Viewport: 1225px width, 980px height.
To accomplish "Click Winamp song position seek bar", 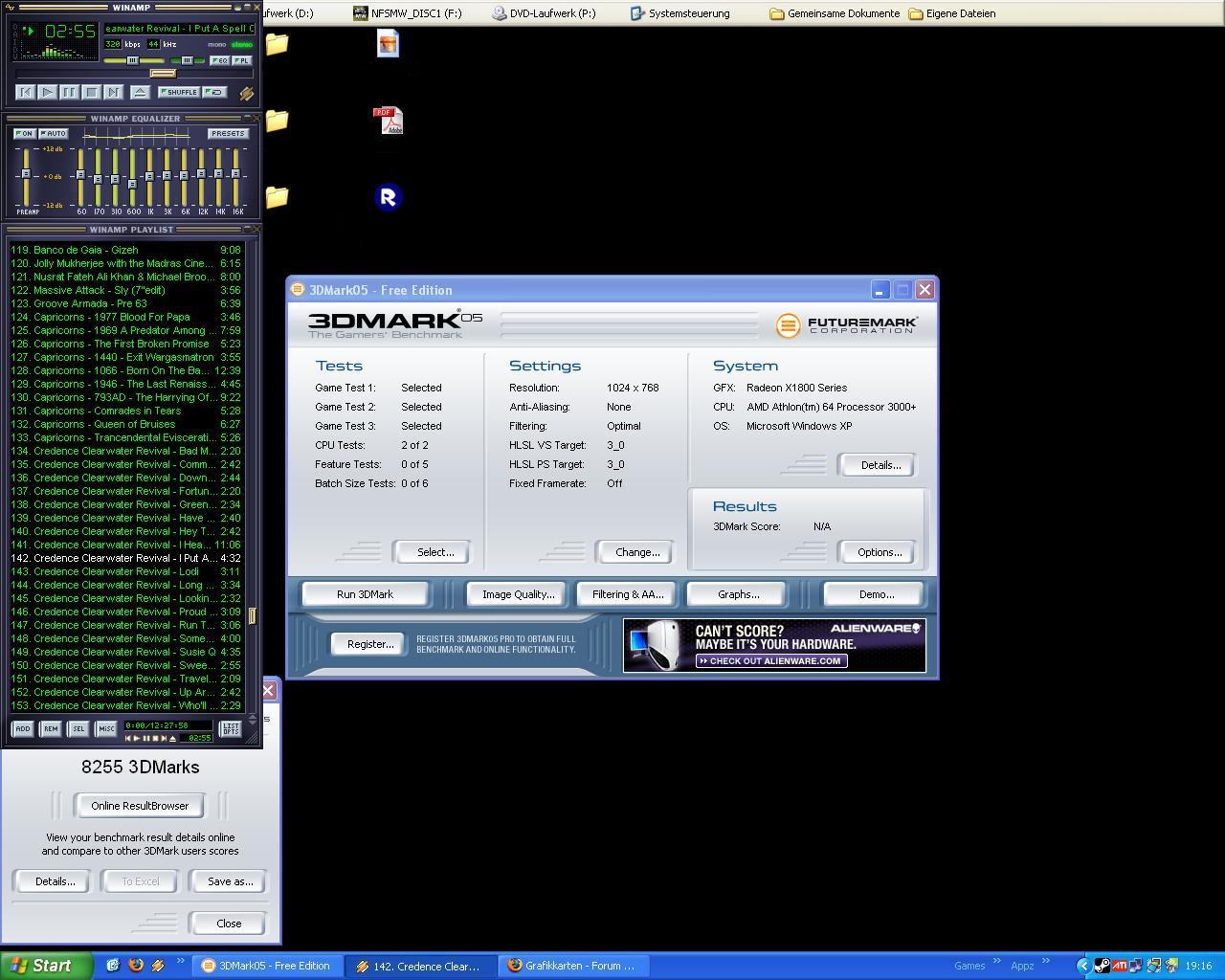I will tap(134, 73).
